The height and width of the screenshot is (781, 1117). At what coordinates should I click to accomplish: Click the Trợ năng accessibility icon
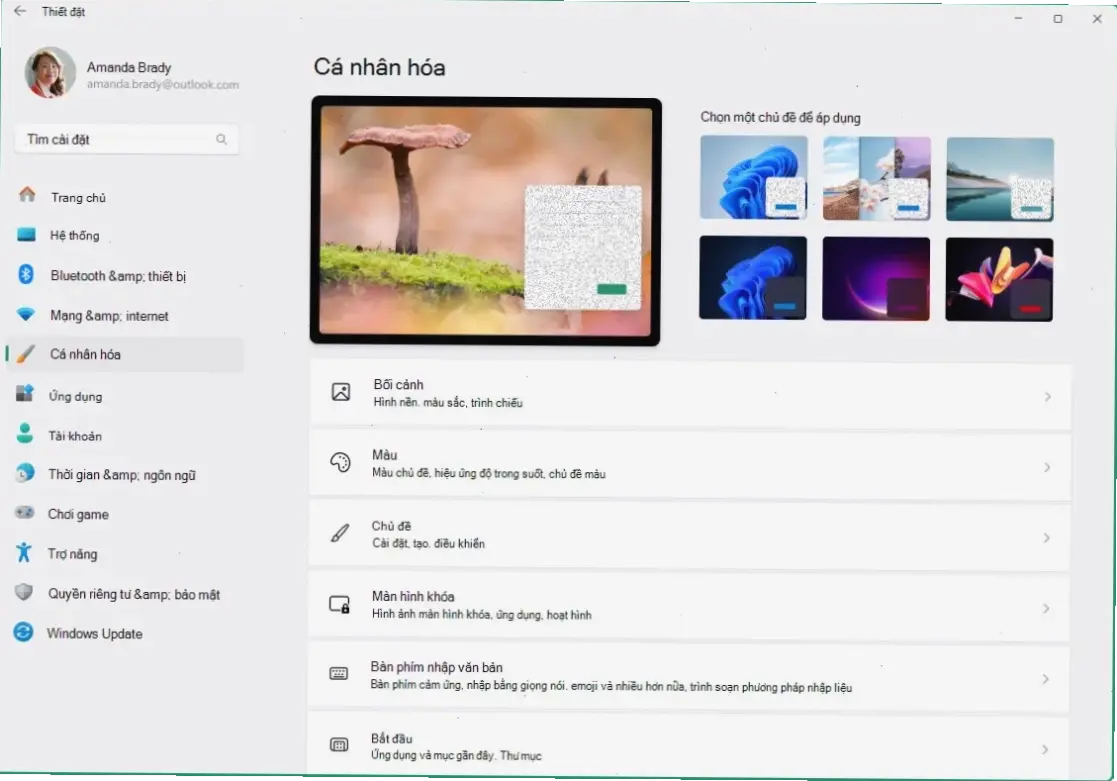(25, 553)
